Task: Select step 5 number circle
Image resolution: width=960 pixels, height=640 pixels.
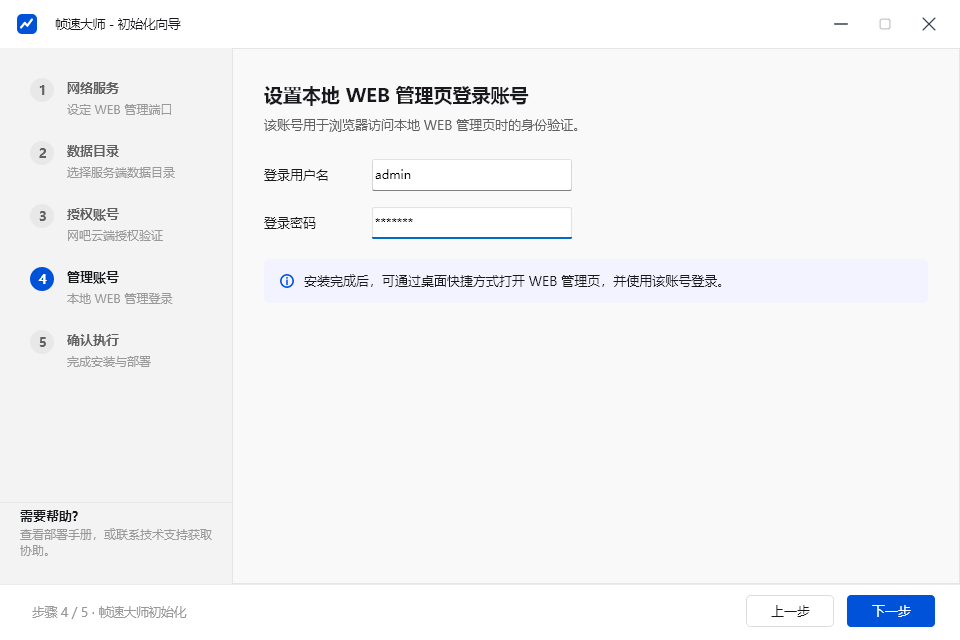Action: pos(42,342)
